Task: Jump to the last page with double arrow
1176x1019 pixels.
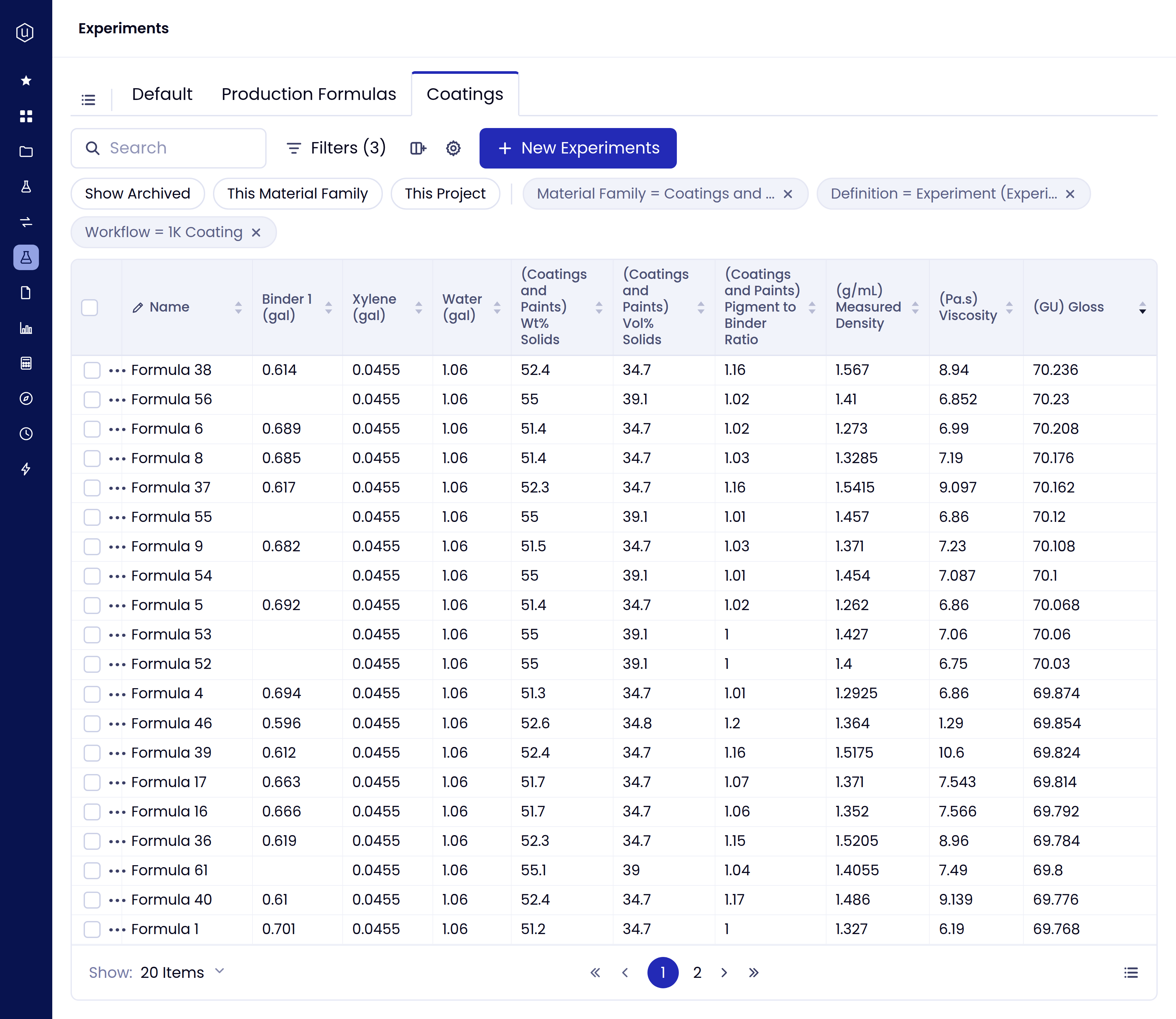Action: (x=754, y=973)
